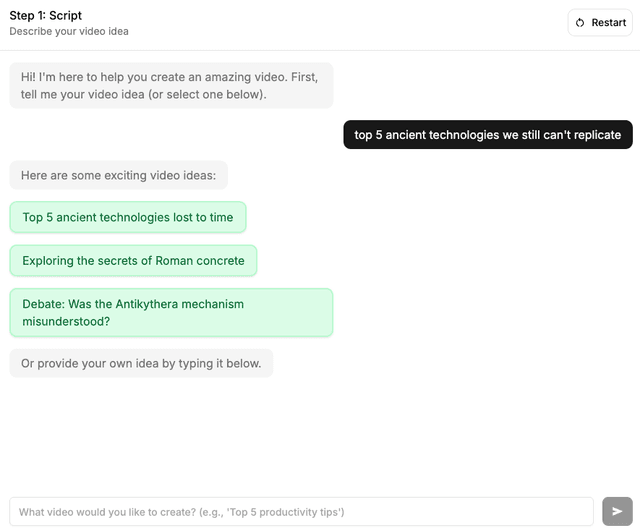Choose 'Top 5 ancient technologies lost to time'
The height and width of the screenshot is (531, 640).
128,217
